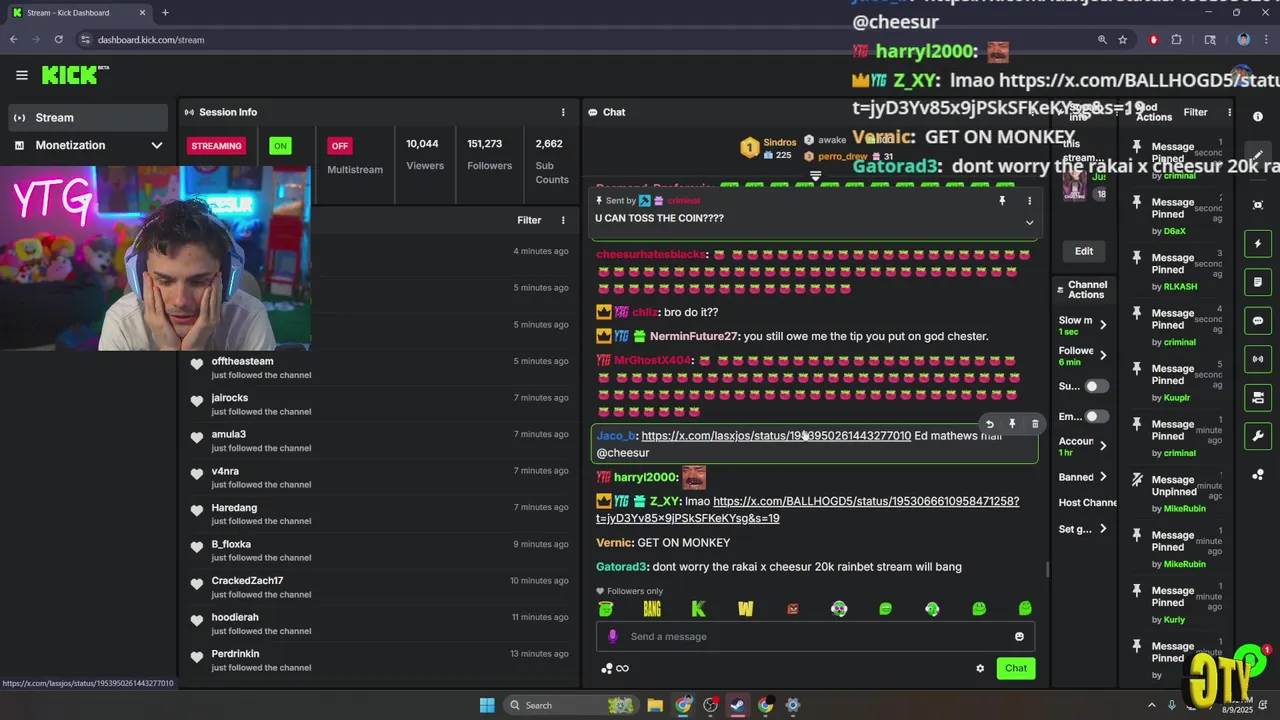Viewport: 1280px width, 720px height.
Task: Click the document notes sidebar icon
Action: [x=1258, y=282]
